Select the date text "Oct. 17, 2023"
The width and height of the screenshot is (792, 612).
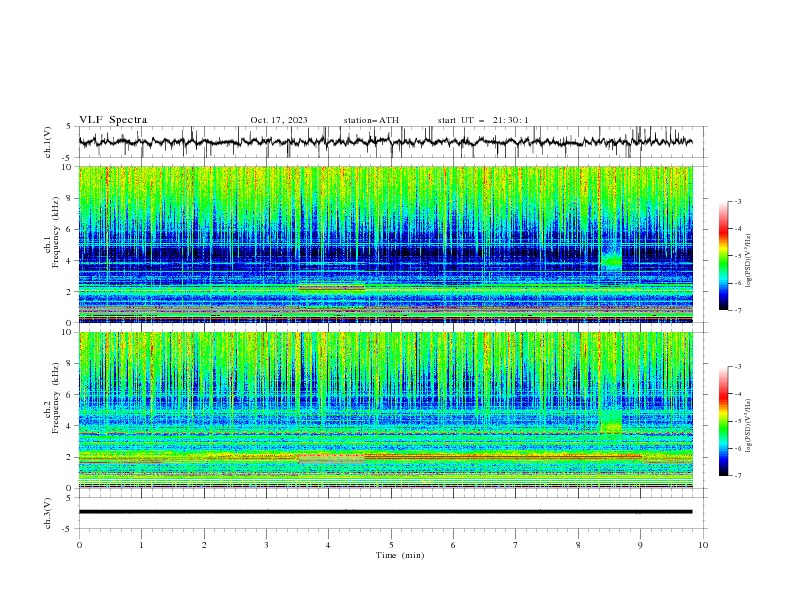point(279,120)
